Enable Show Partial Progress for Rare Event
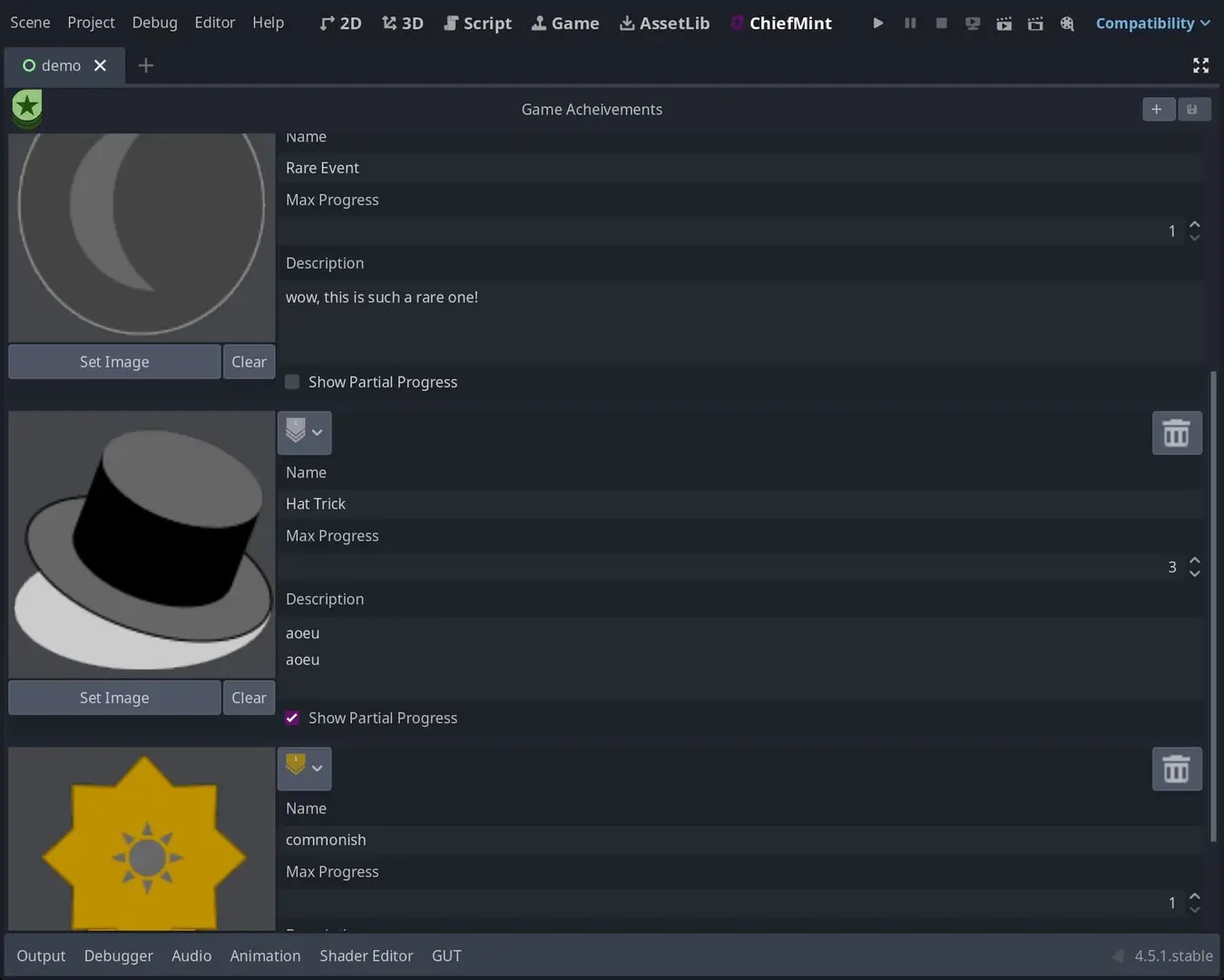The width and height of the screenshot is (1224, 980). (x=291, y=381)
